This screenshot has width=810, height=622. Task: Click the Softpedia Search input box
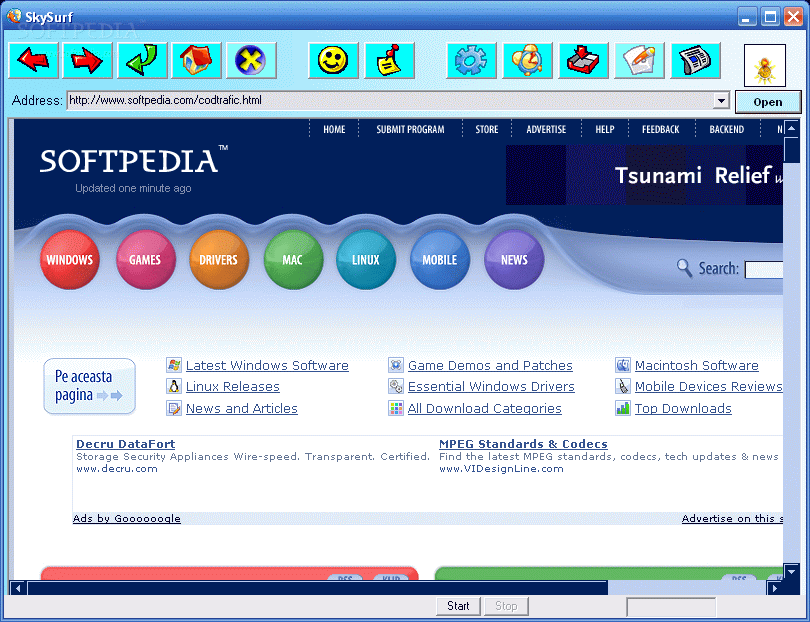[x=764, y=269]
